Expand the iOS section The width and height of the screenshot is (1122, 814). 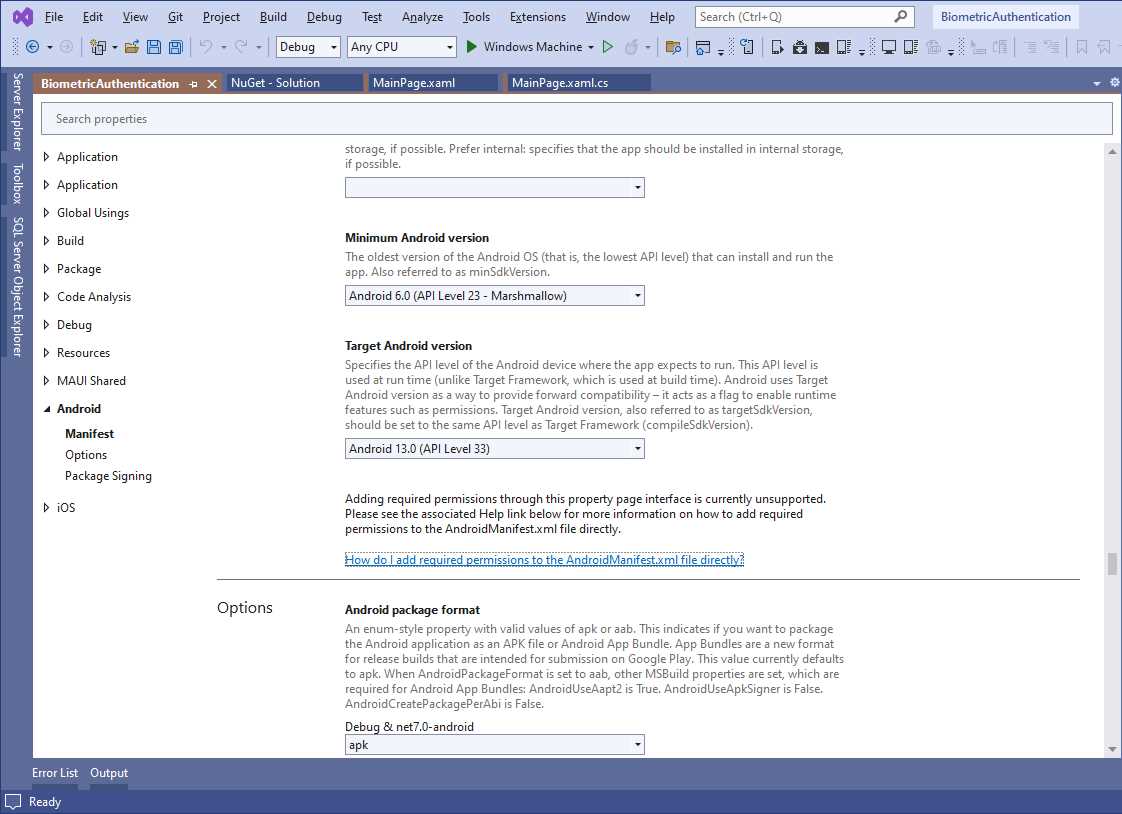click(x=46, y=507)
